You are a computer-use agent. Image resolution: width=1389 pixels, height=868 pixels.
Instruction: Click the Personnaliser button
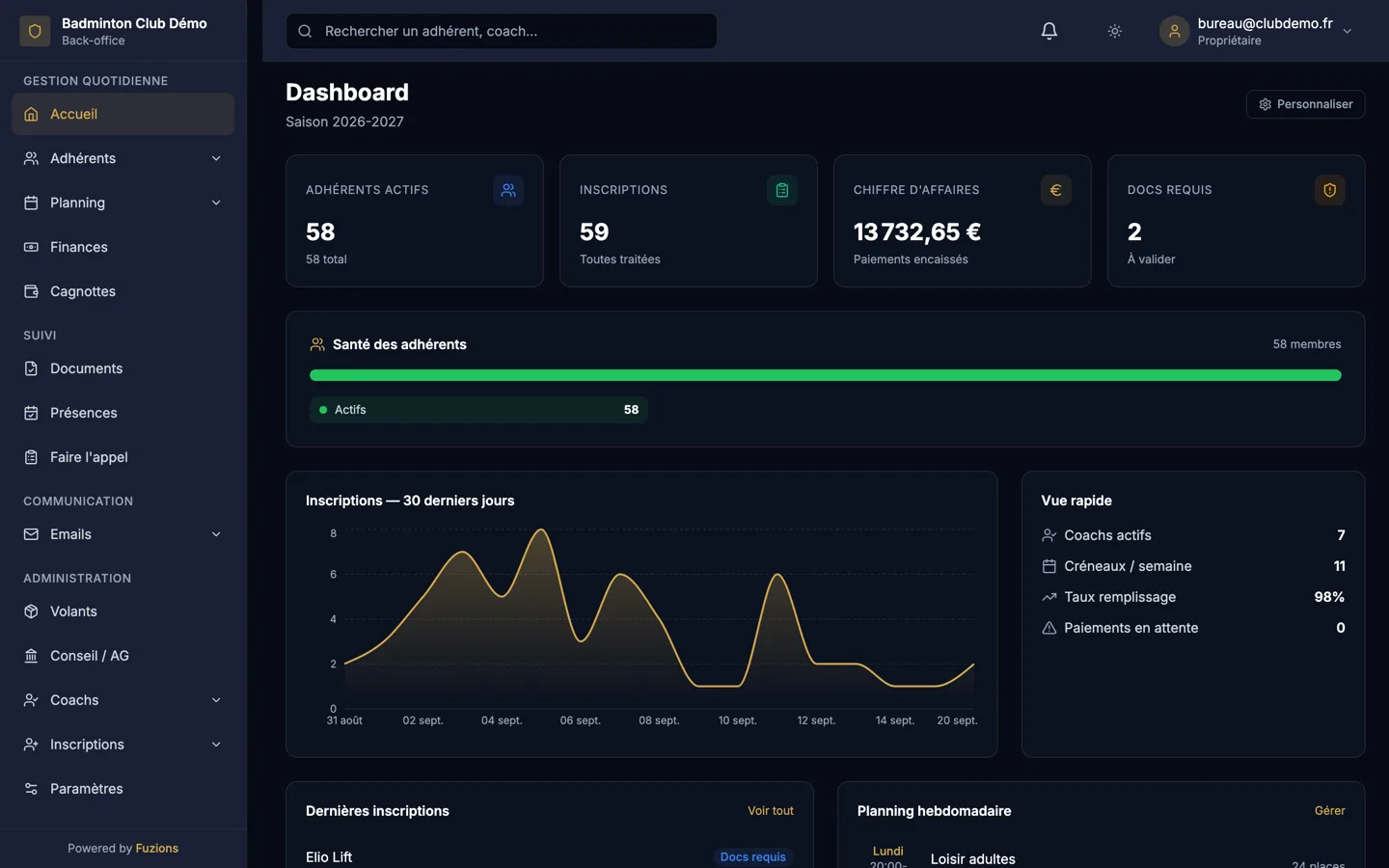[x=1305, y=104]
